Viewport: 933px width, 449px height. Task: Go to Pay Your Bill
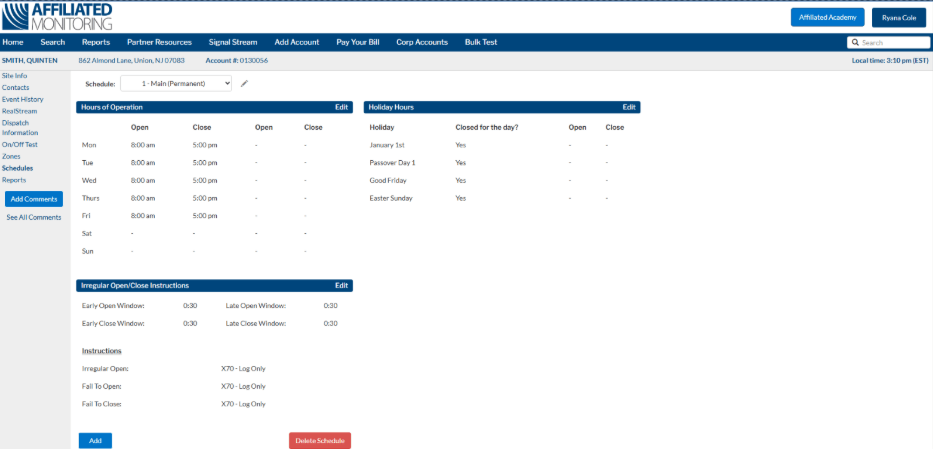tap(358, 43)
